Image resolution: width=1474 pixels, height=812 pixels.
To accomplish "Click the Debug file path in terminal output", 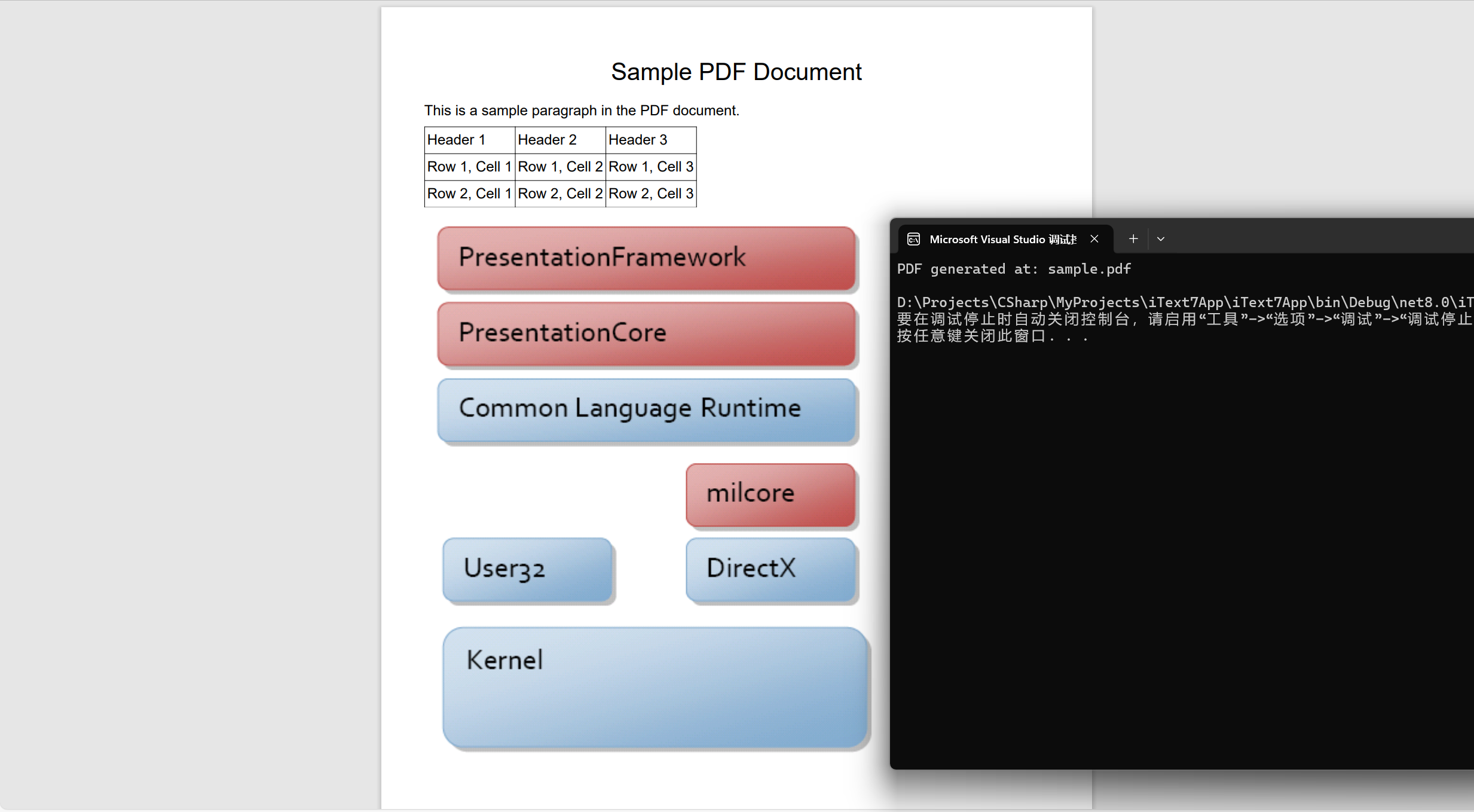I will (1181, 302).
